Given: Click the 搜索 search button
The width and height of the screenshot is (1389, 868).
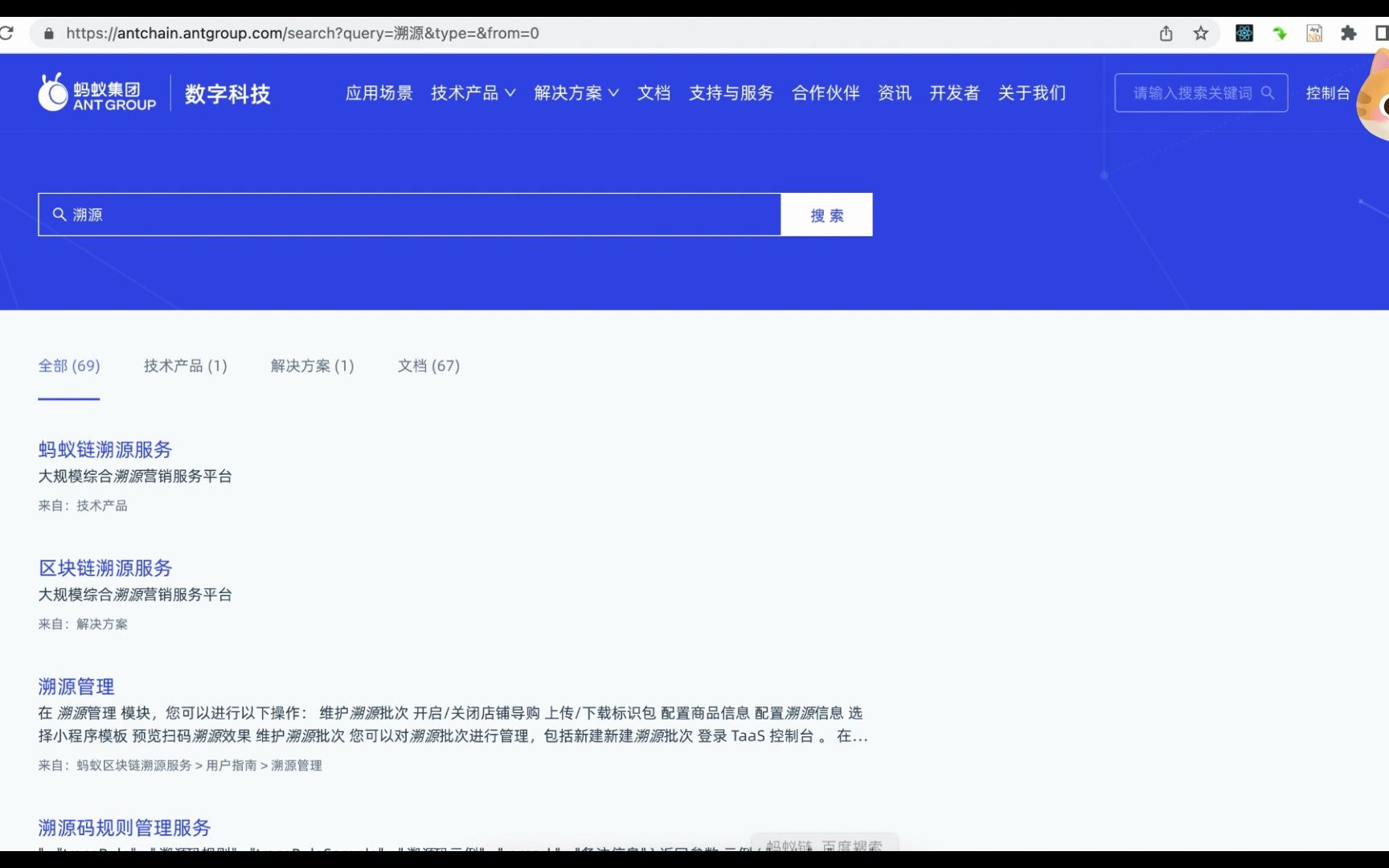Looking at the screenshot, I should 826,215.
